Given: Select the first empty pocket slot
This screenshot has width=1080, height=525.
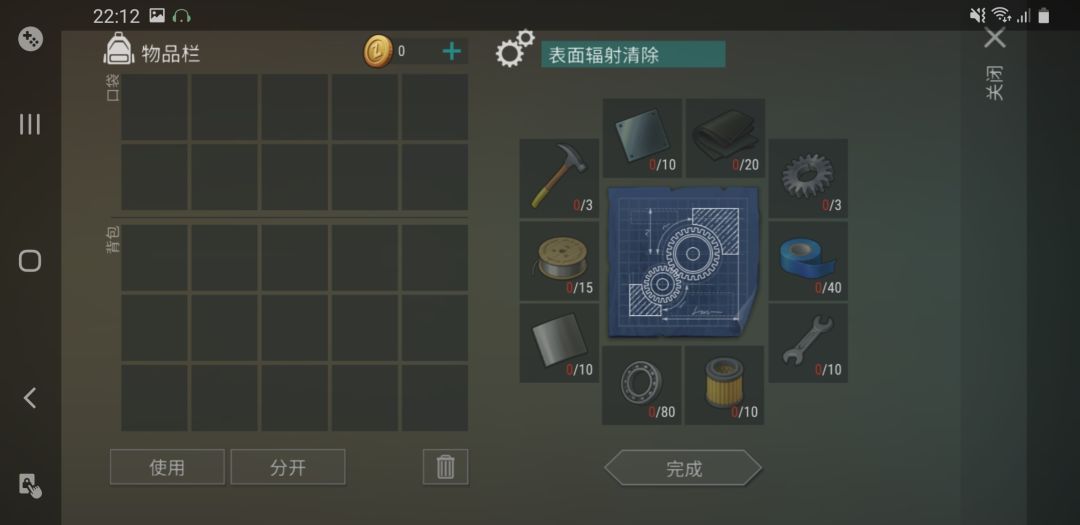Looking at the screenshot, I should 154,107.
